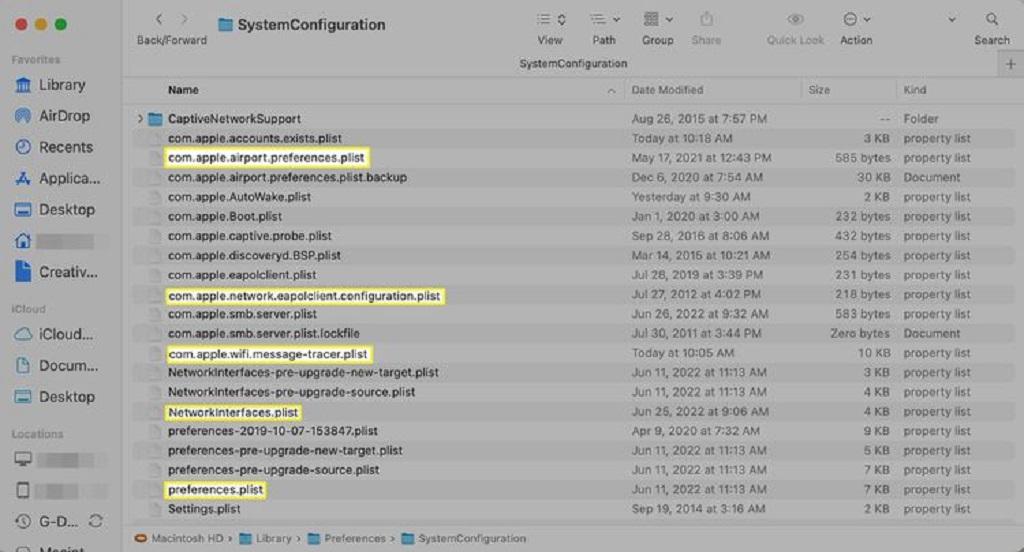
Task: Select the computer icon under Locations
Action: click(x=23, y=459)
